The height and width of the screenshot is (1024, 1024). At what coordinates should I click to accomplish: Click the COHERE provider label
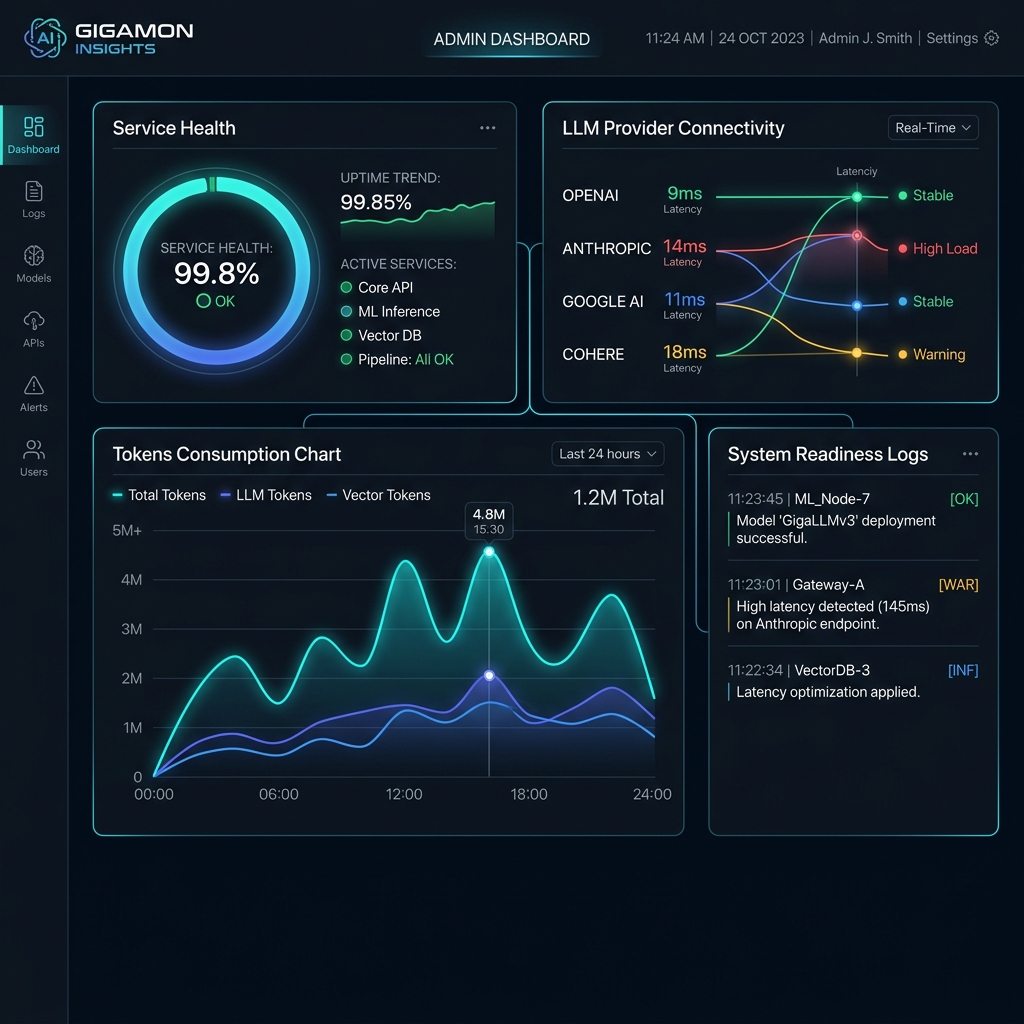point(593,355)
